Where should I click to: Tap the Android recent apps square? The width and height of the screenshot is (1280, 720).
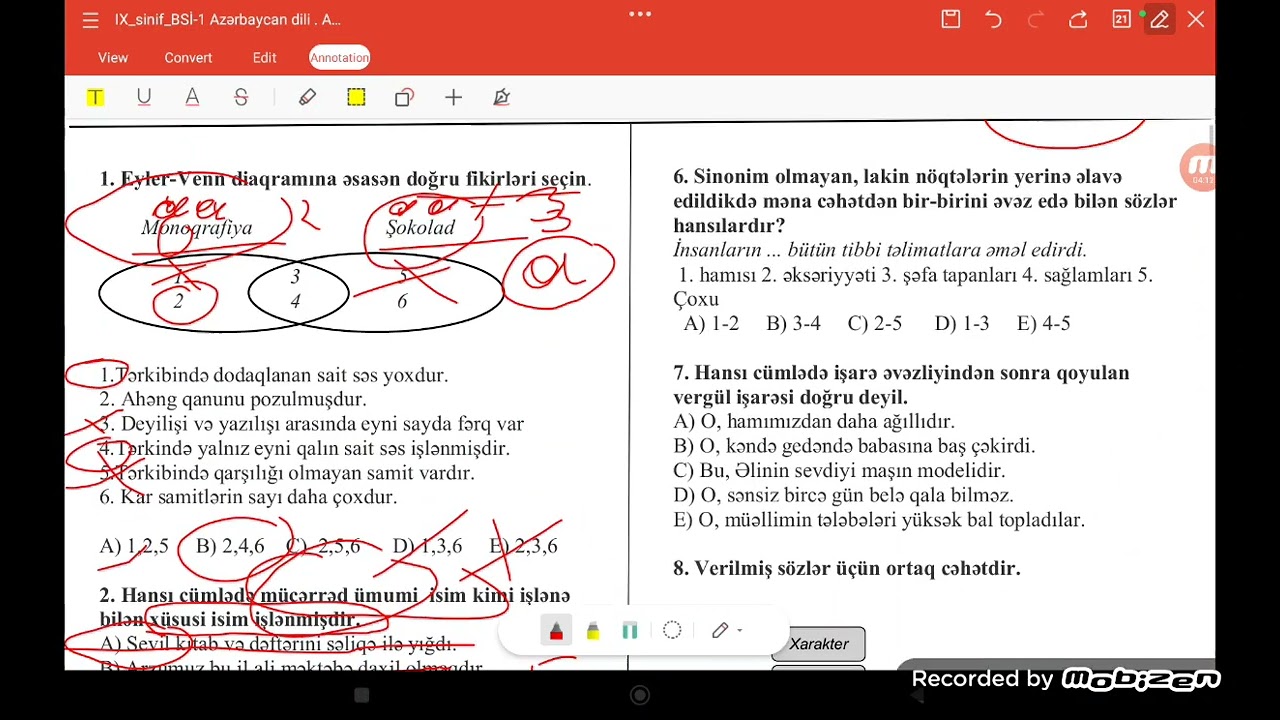(362, 695)
